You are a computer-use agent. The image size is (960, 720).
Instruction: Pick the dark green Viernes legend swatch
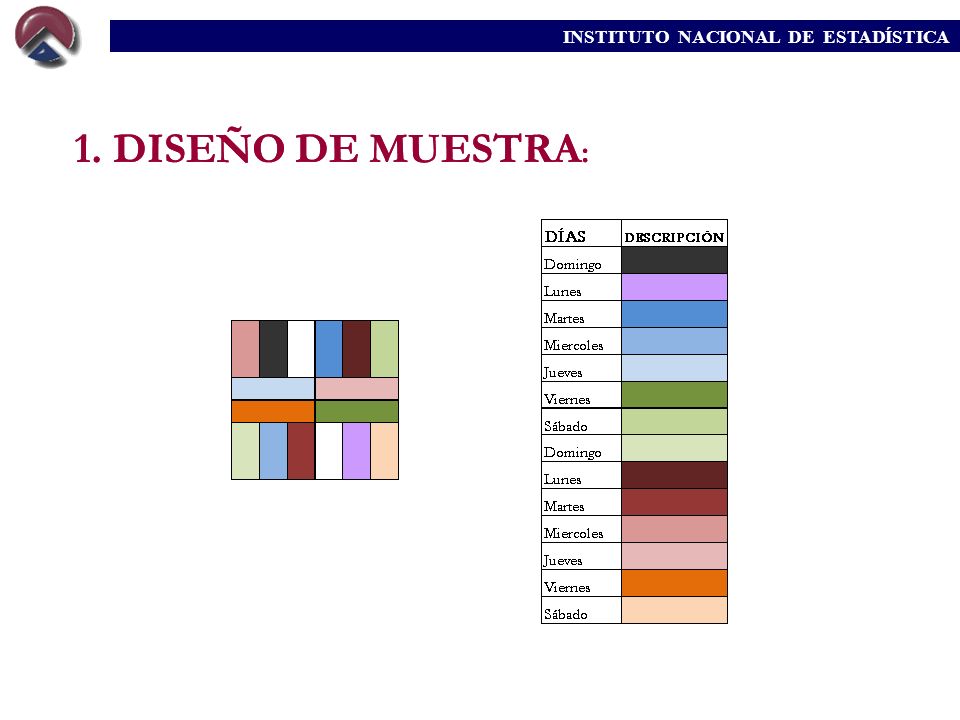coord(674,395)
